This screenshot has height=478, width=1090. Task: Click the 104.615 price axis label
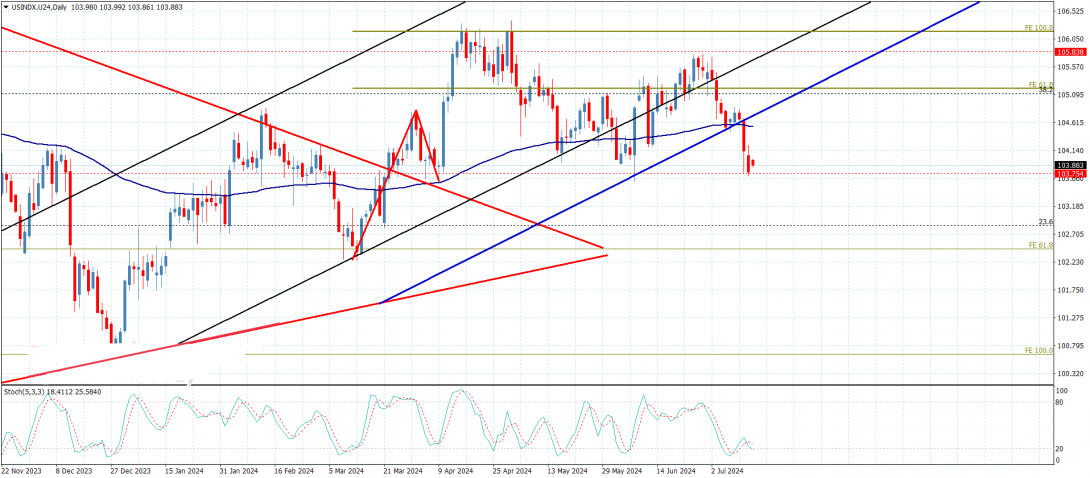1071,123
